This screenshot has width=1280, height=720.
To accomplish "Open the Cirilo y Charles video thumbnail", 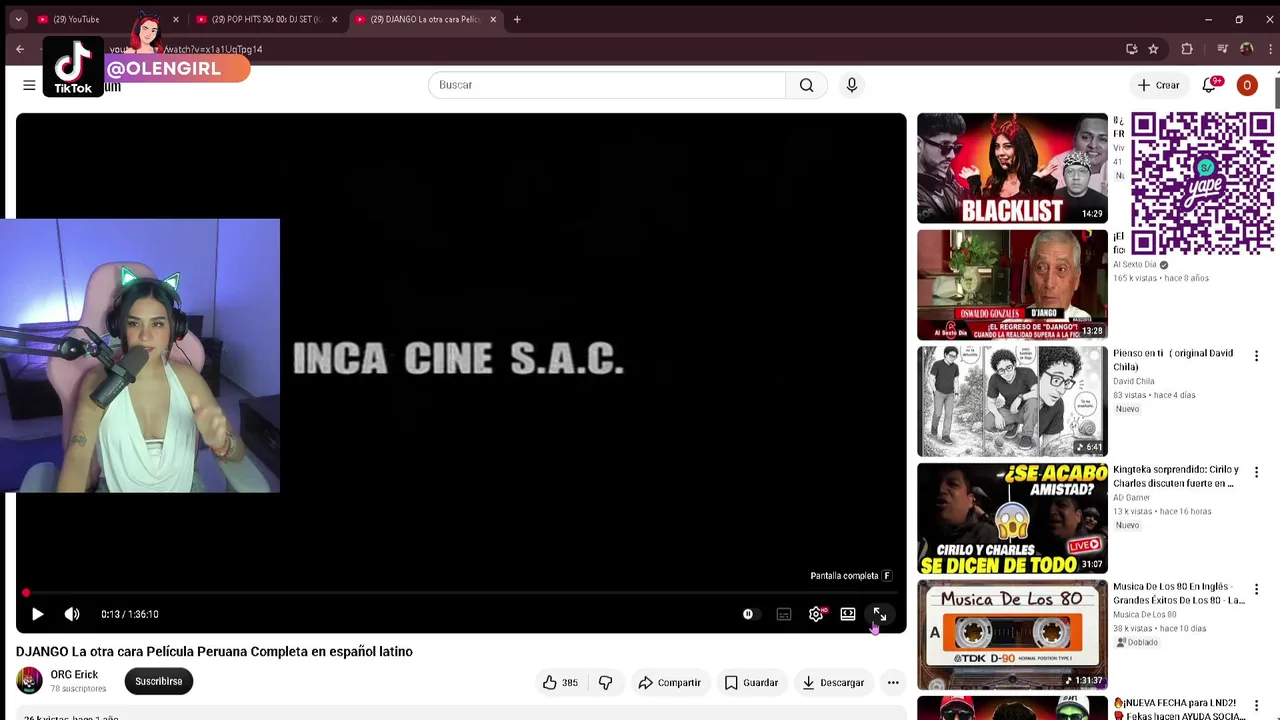I will click(x=1012, y=518).
